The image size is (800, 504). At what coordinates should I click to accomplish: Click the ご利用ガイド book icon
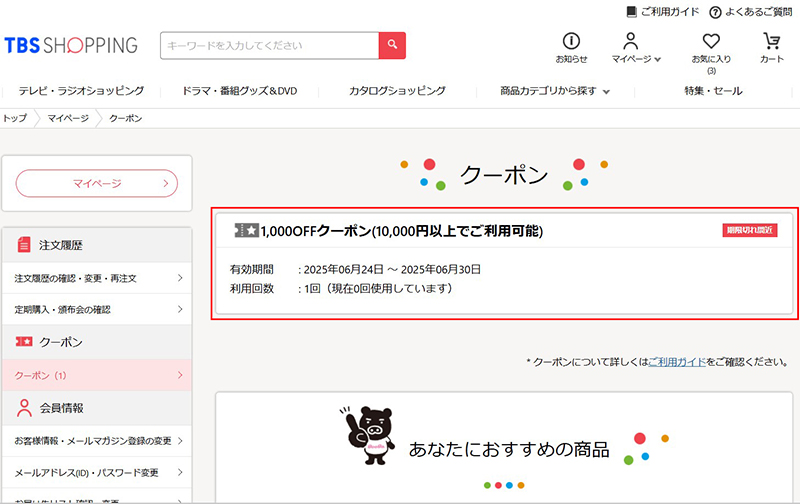[x=631, y=12]
